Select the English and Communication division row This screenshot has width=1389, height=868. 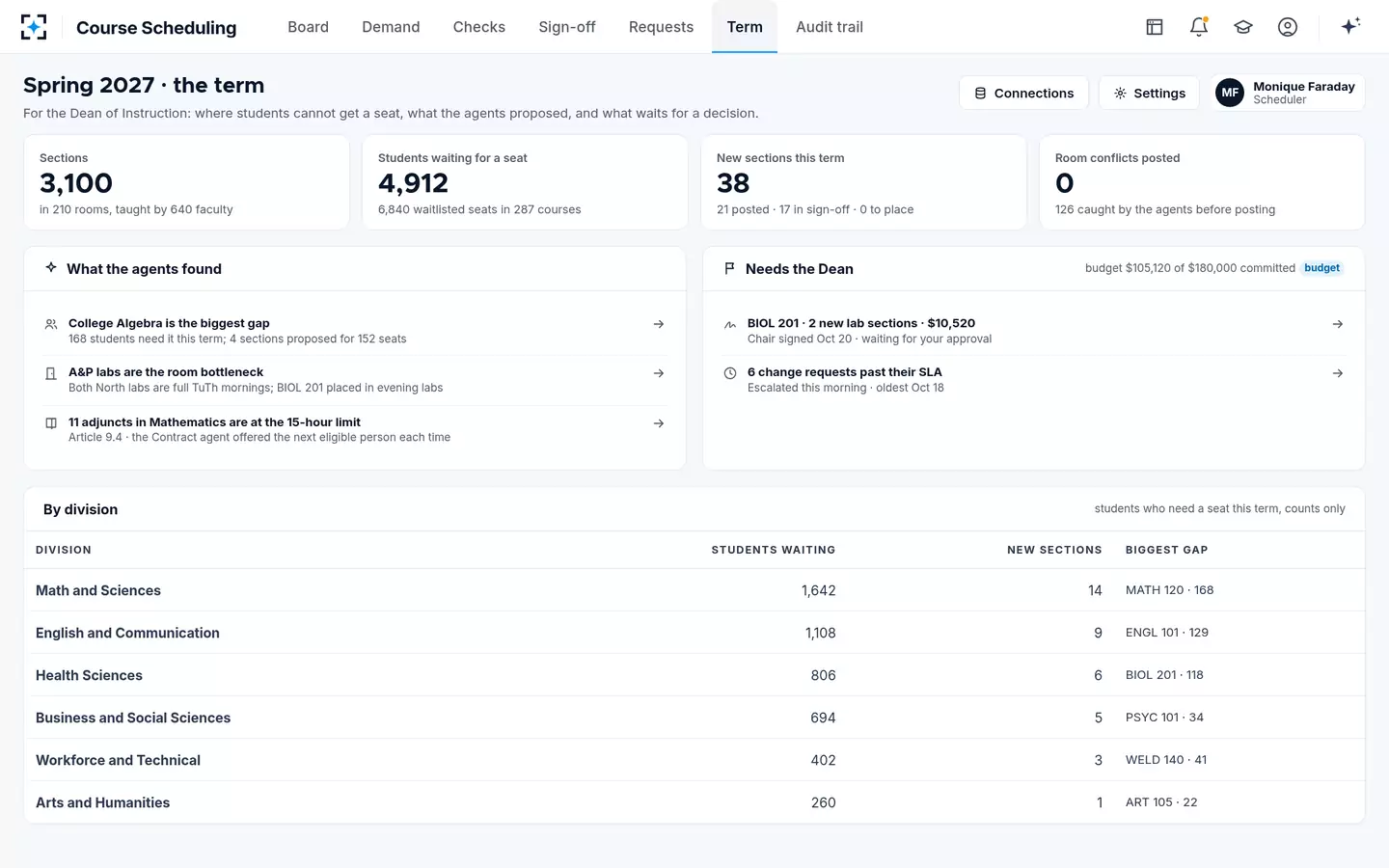point(694,633)
